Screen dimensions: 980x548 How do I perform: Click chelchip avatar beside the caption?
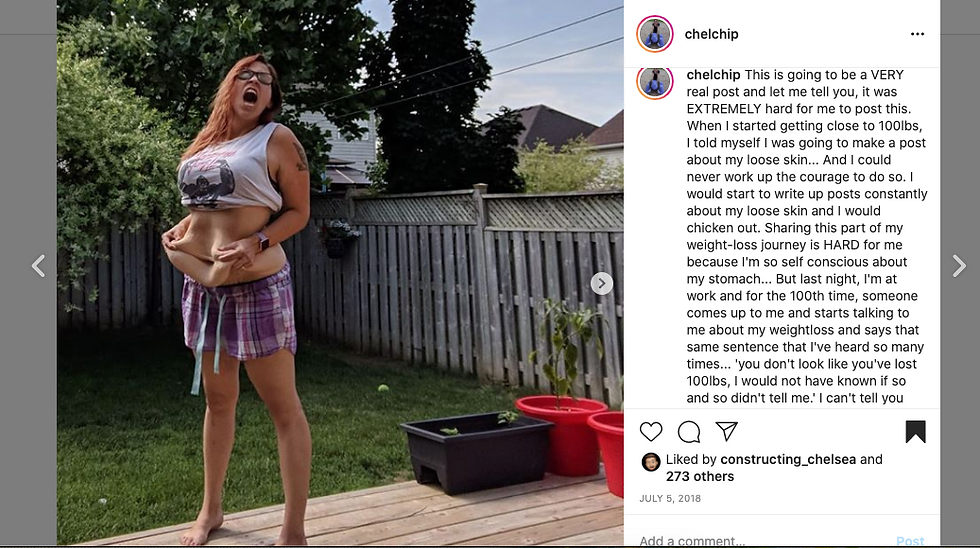coord(654,82)
